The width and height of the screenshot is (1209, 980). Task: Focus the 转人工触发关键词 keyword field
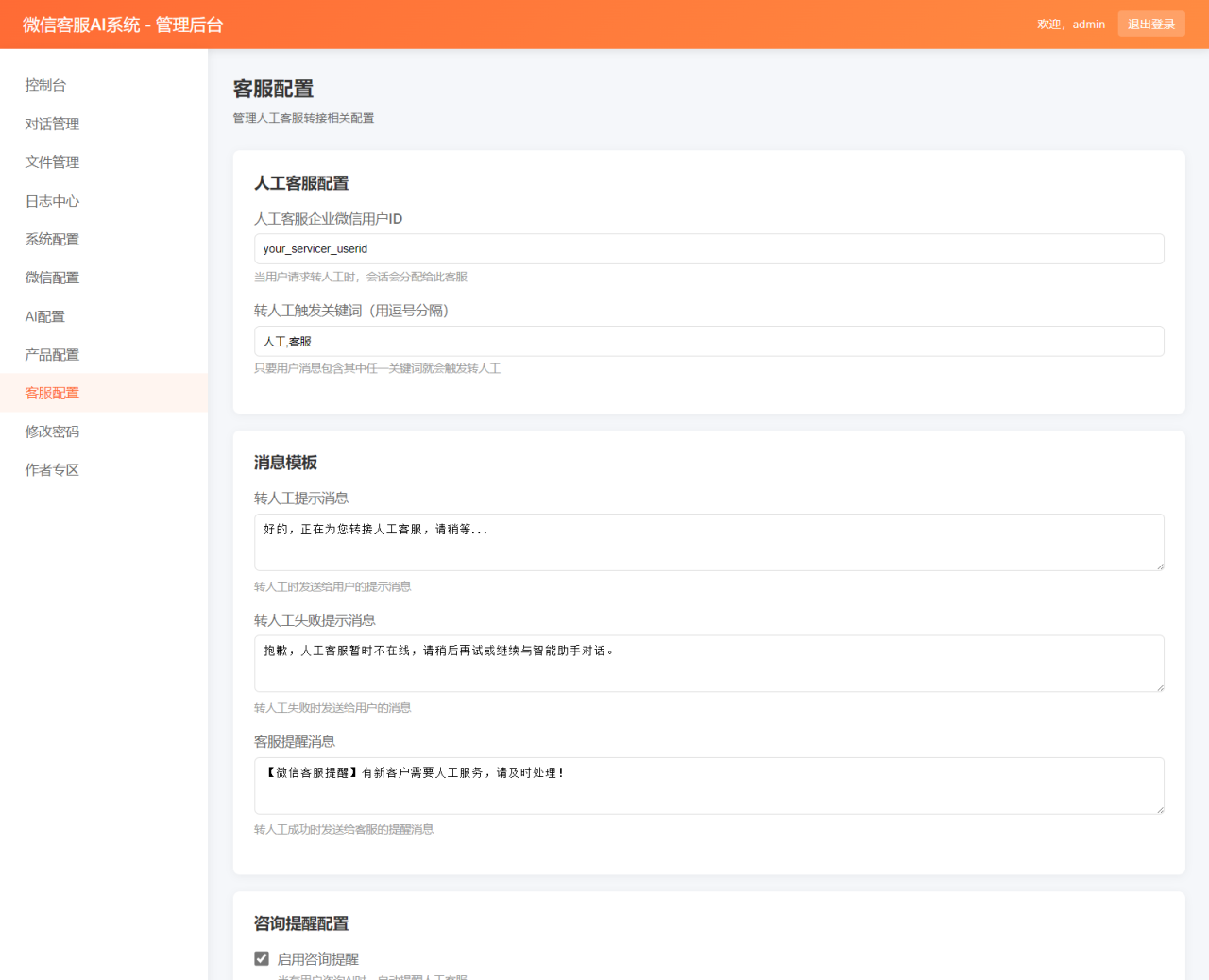pyautogui.click(x=708, y=341)
